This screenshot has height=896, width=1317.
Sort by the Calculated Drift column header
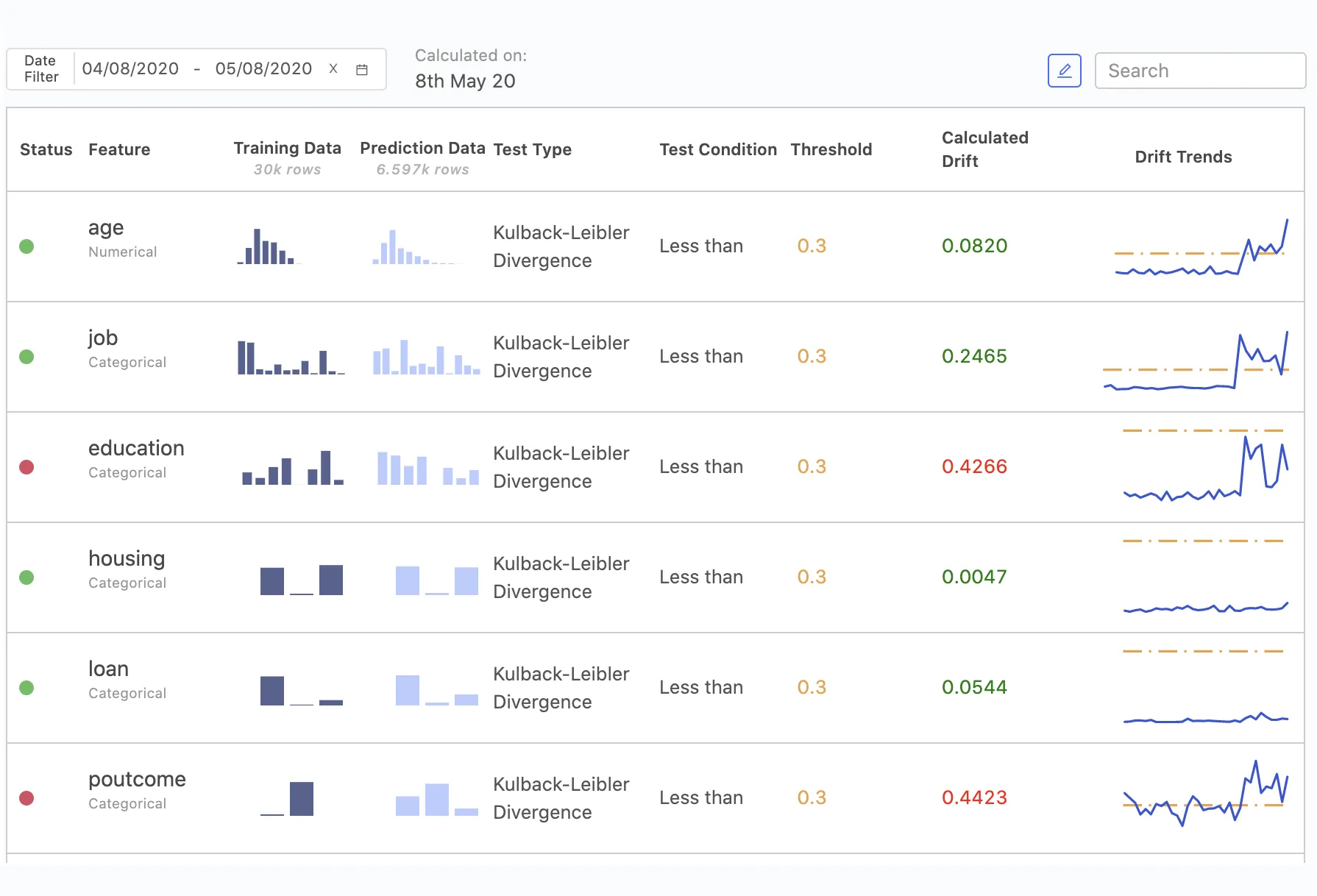click(x=984, y=149)
